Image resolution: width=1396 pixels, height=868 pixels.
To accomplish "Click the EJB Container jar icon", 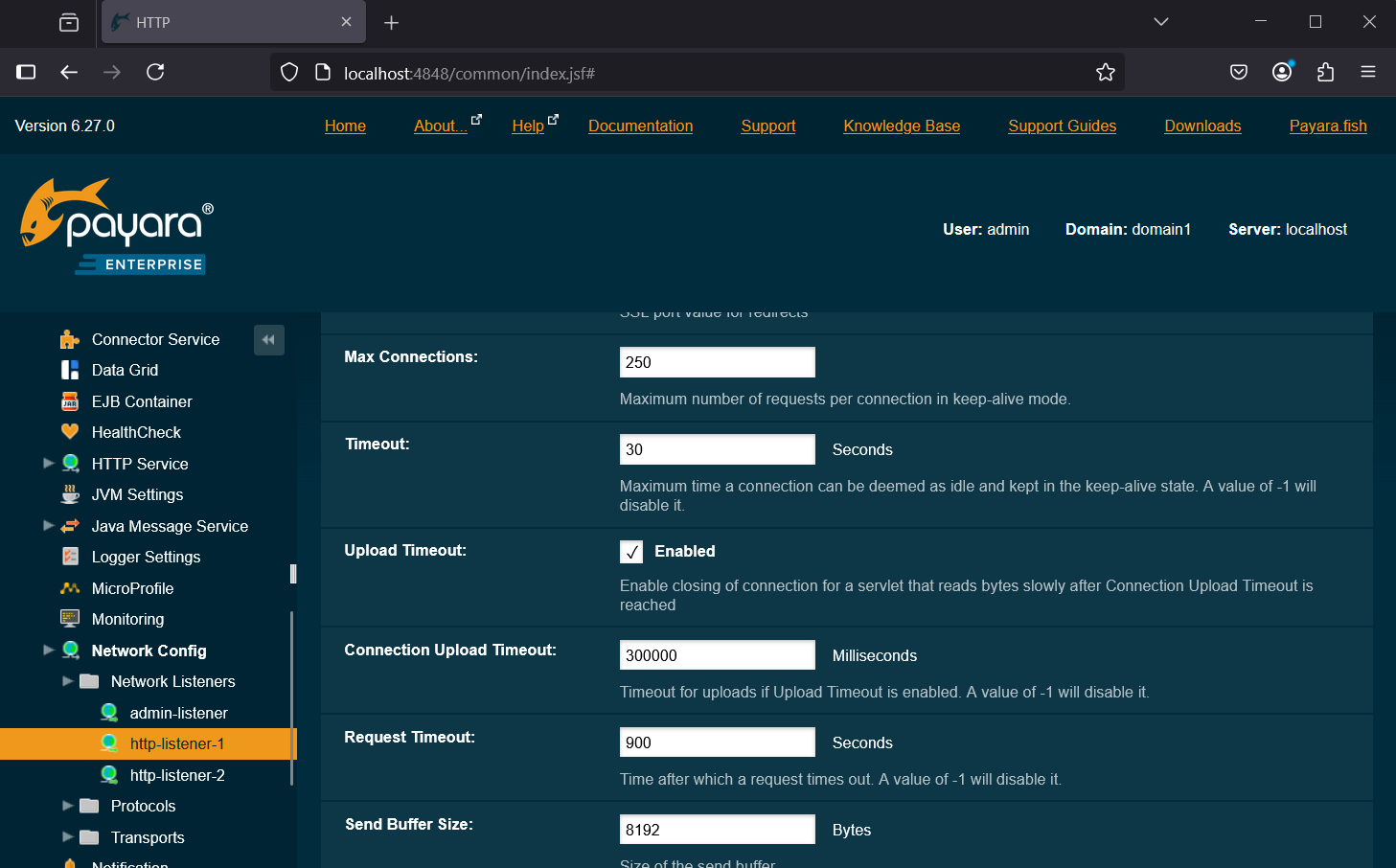I will pos(70,401).
